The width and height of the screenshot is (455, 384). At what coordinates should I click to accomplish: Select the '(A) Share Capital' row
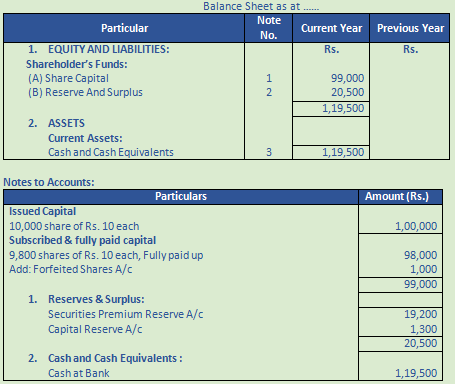click(x=68, y=78)
